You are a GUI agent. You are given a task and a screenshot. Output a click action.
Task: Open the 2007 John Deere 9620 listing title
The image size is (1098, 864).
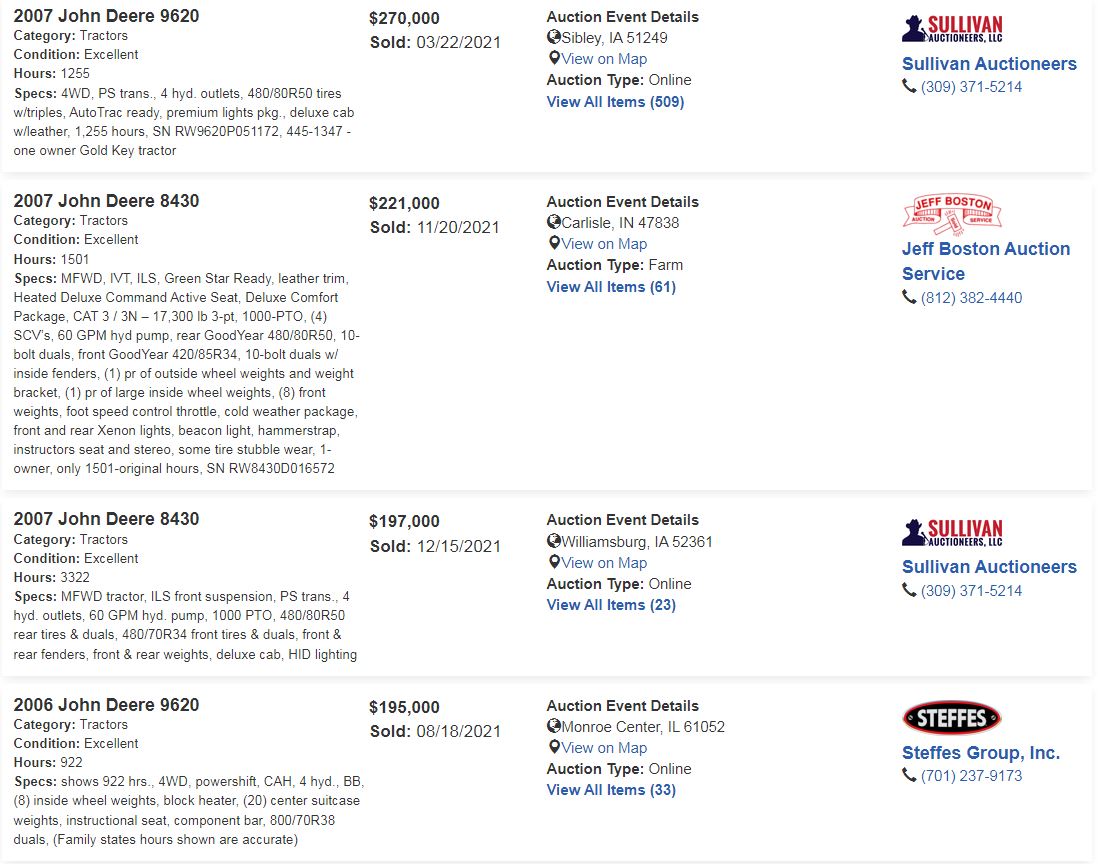(106, 15)
